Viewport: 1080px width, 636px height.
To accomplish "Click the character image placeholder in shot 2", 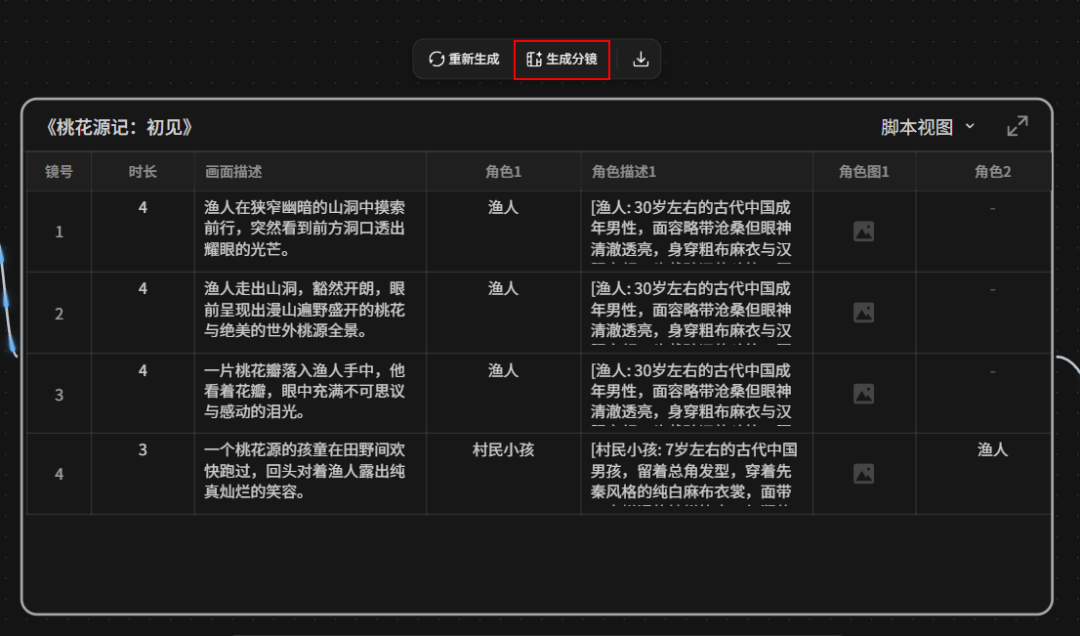I will point(865,311).
